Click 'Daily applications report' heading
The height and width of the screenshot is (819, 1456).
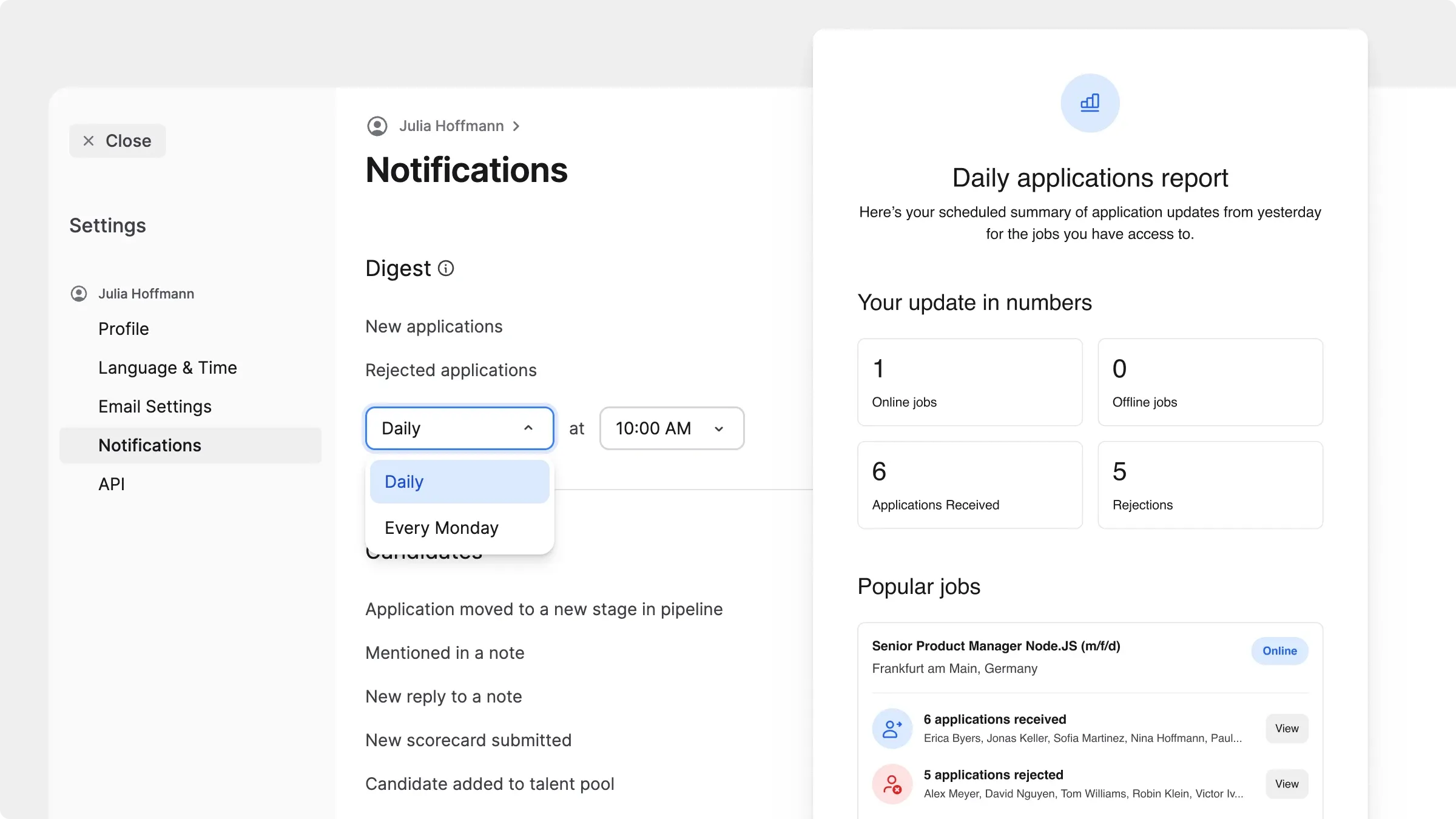(1090, 178)
